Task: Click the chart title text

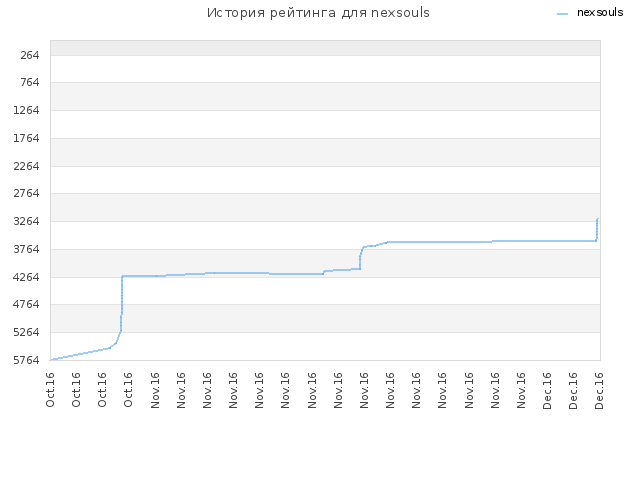Action: [318, 13]
